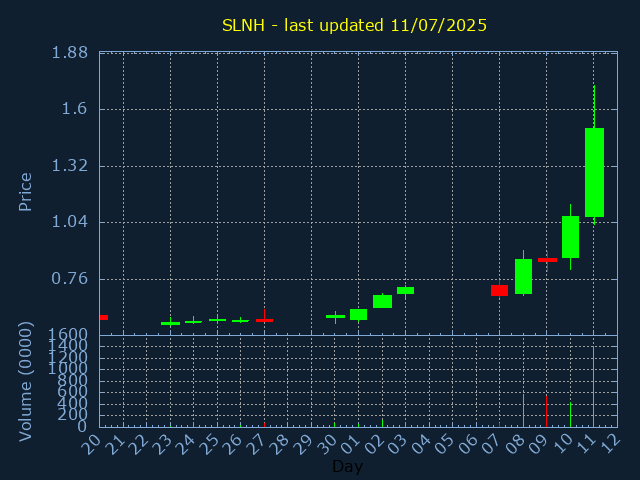640x480 pixels.
Task: Click the 'Day' axis title
Action: (347, 466)
